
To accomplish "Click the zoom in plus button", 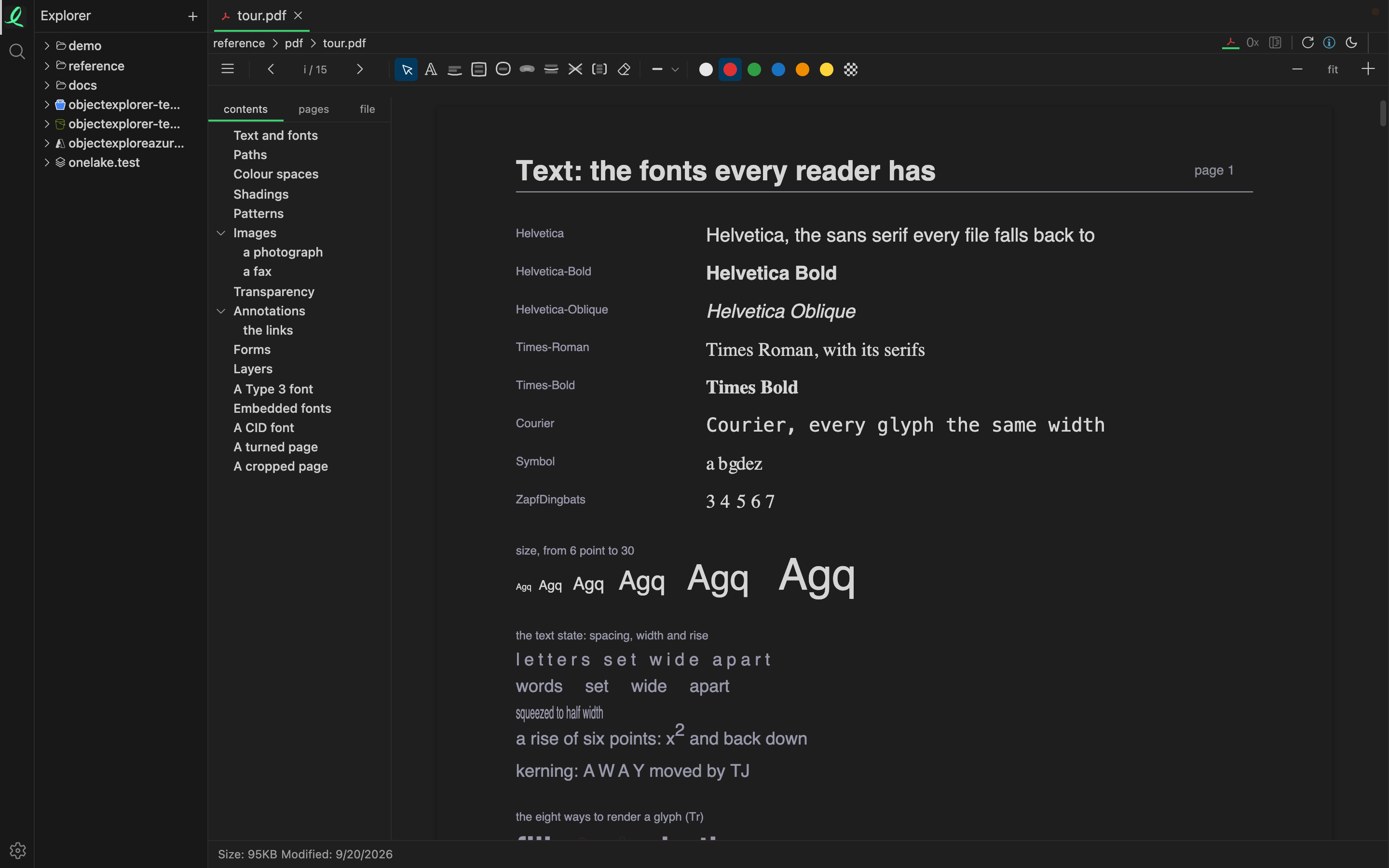I will pyautogui.click(x=1368, y=69).
